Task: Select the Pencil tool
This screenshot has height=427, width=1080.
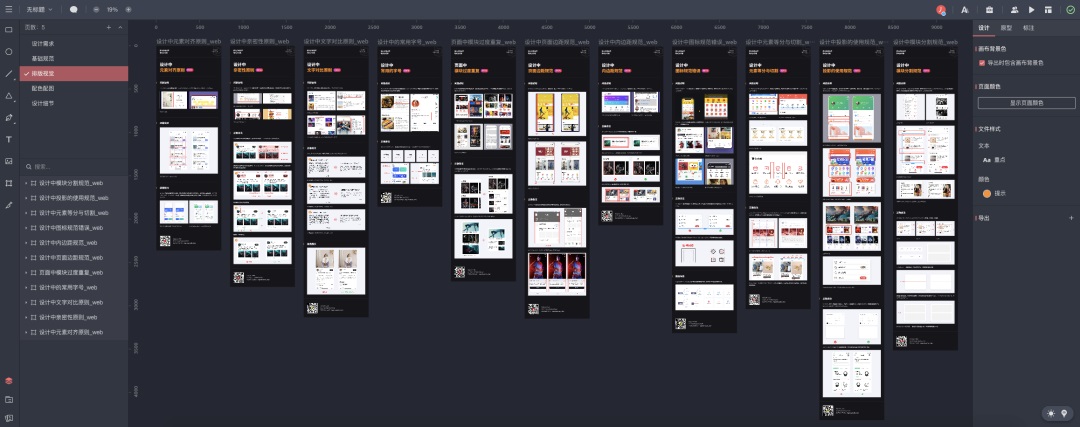Action: coord(9,205)
